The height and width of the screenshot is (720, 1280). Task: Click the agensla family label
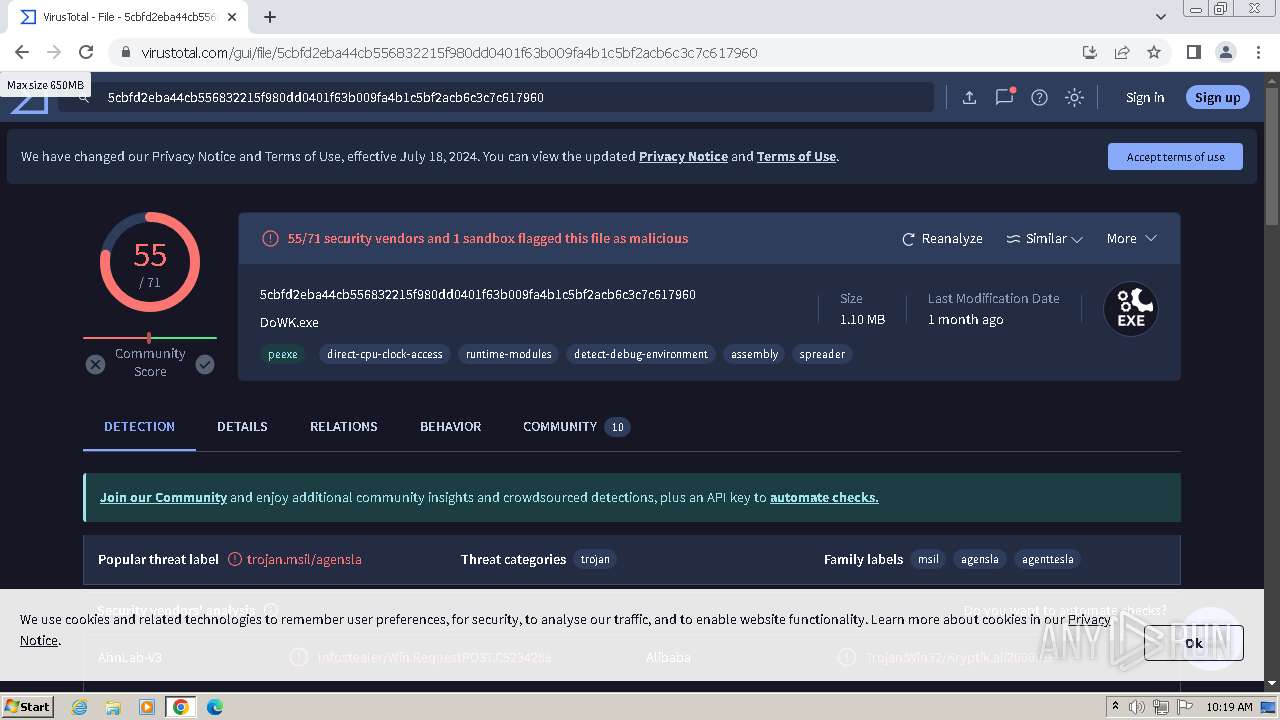click(979, 559)
